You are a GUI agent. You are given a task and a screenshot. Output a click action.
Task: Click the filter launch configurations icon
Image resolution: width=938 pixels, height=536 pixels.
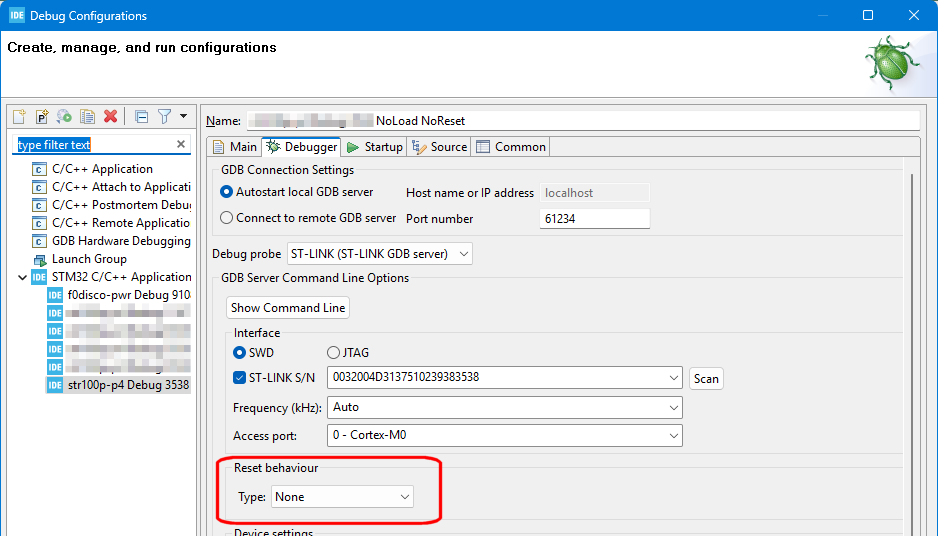pos(165,117)
